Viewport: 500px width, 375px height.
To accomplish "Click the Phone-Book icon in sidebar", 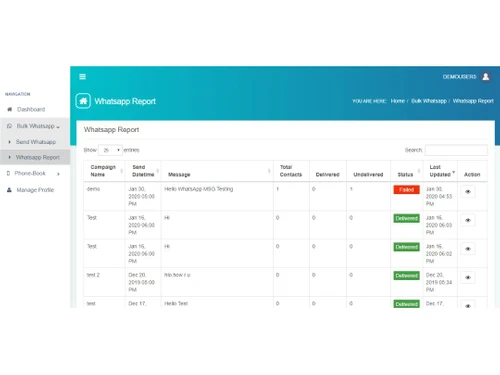I will coord(9,173).
